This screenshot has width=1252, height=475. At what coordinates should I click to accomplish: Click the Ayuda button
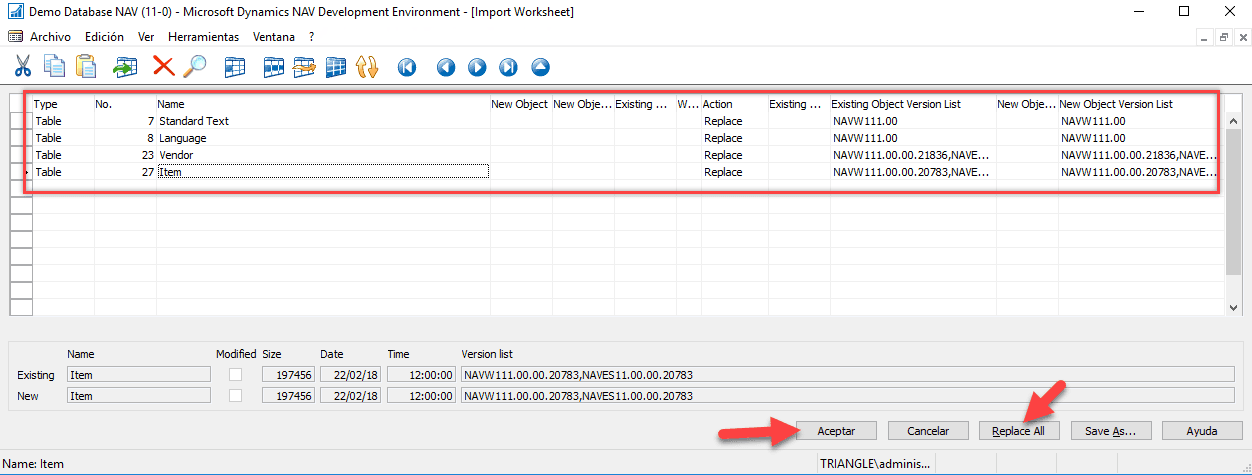pyautogui.click(x=1202, y=431)
